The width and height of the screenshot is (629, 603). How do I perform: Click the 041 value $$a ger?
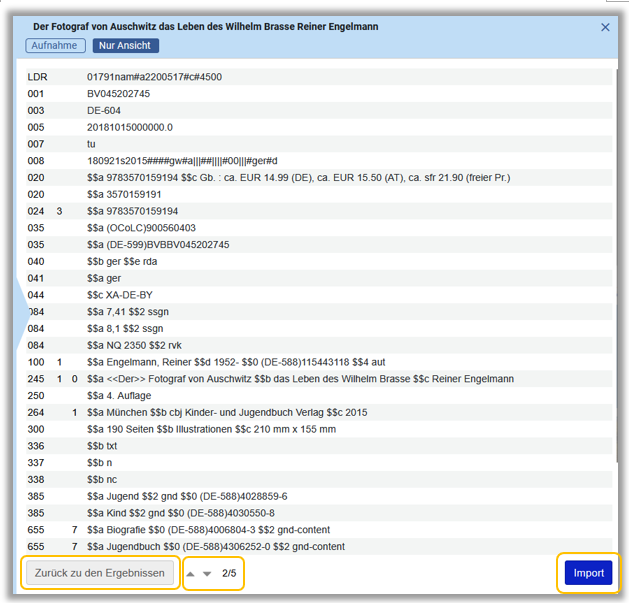(x=104, y=278)
